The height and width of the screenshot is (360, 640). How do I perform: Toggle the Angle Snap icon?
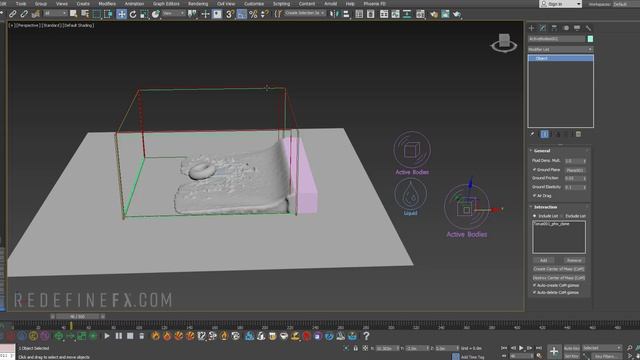242,14
